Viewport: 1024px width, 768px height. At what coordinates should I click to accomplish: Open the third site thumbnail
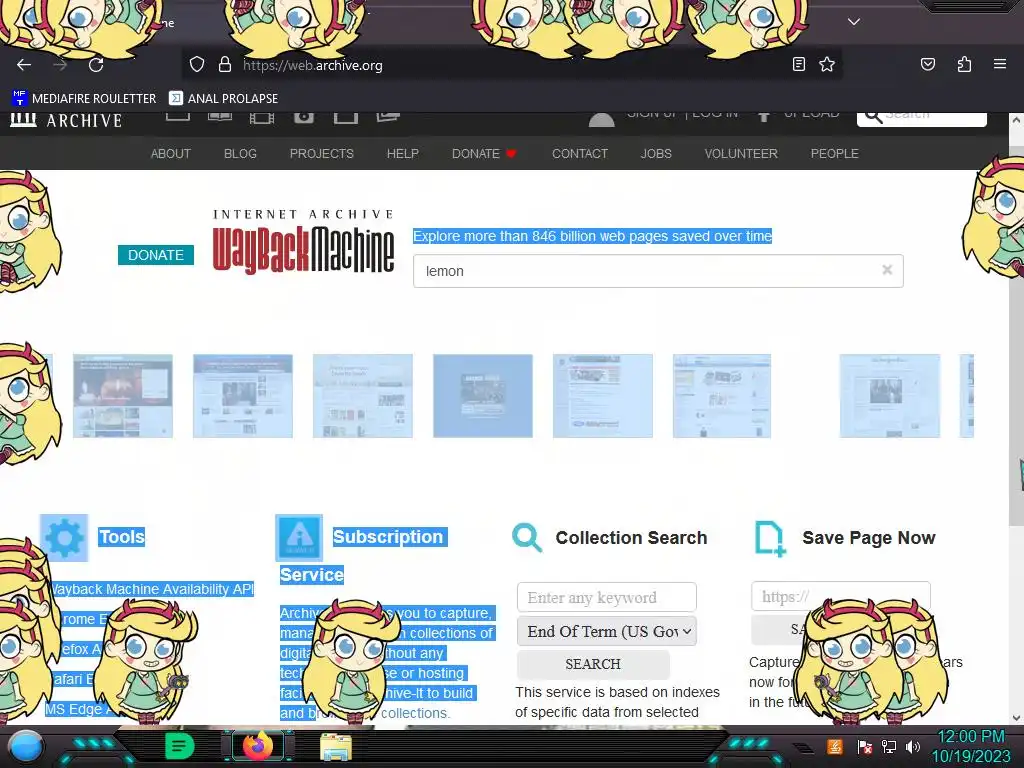pyautogui.click(x=362, y=396)
